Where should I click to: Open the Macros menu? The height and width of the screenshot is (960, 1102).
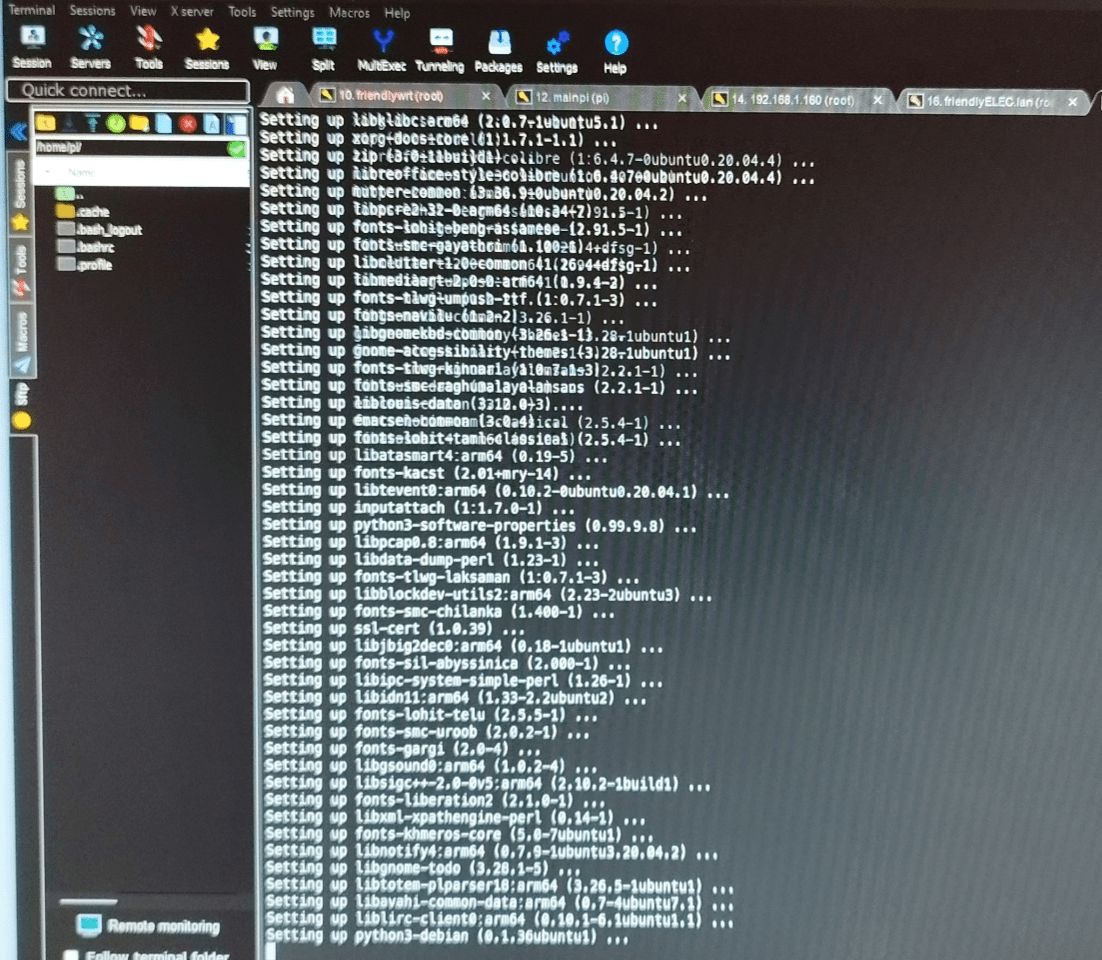coord(349,13)
